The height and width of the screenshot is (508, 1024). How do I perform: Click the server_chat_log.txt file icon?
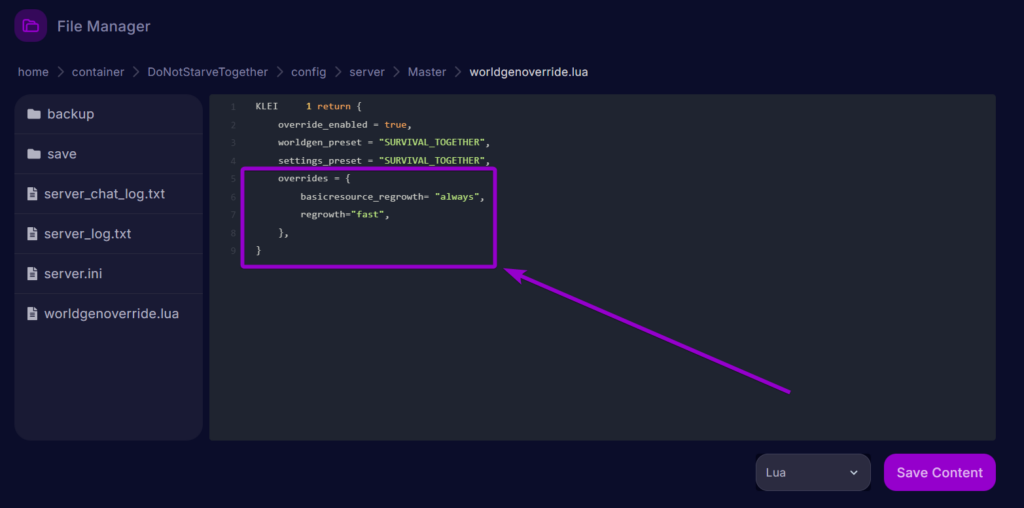33,194
